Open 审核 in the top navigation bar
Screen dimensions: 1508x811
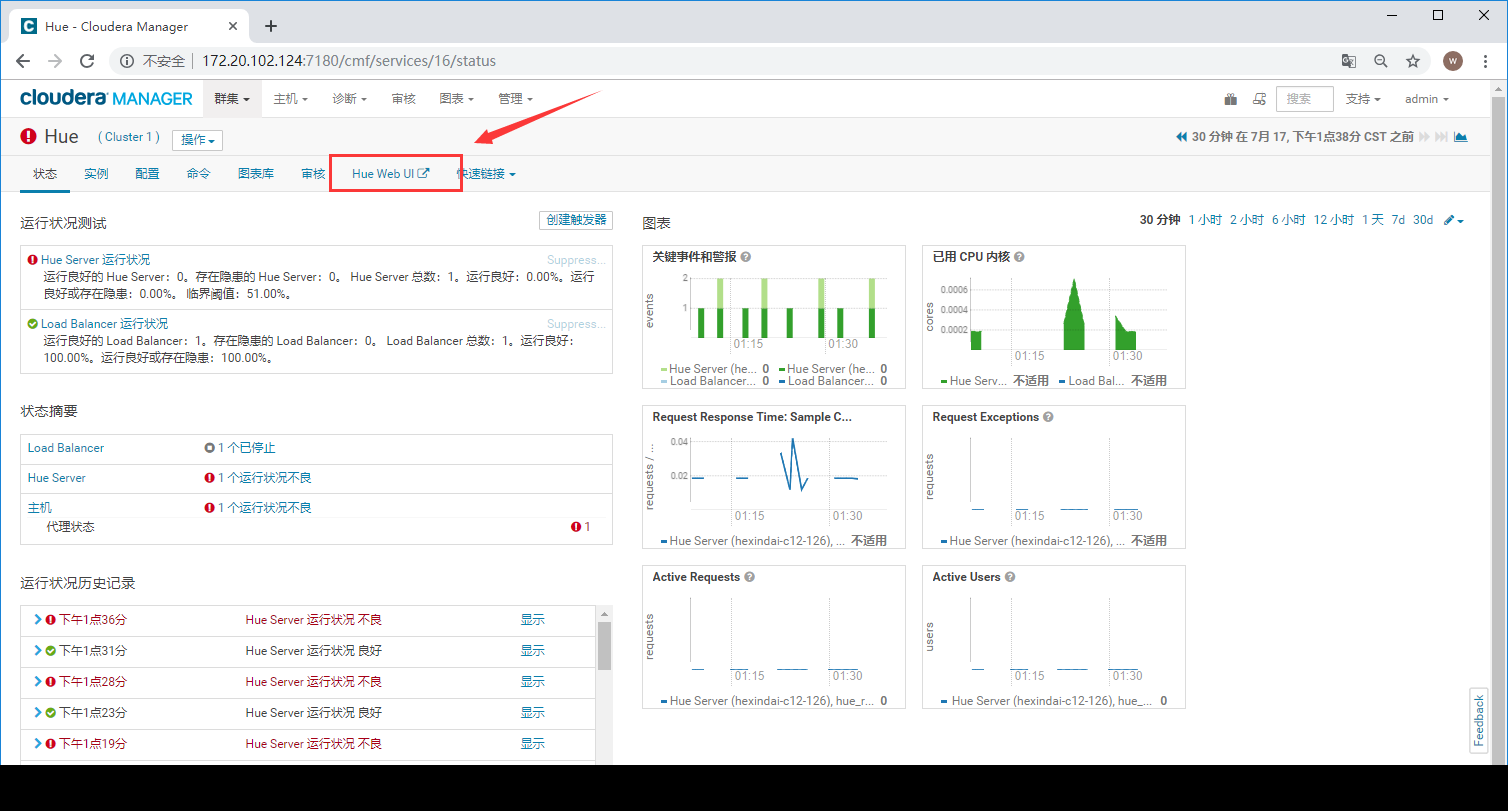(403, 99)
